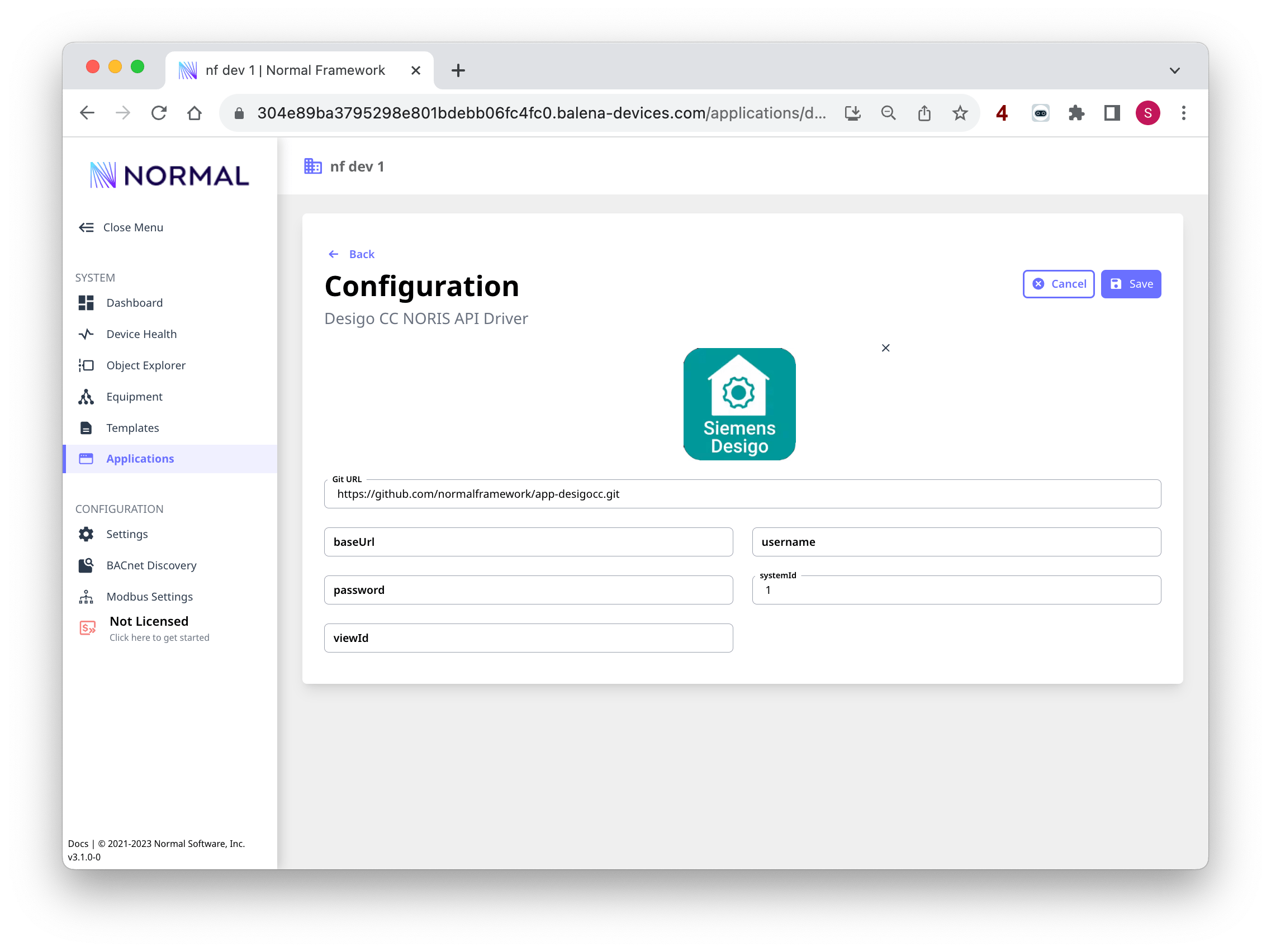Click the Dashboard icon in sidebar
Screen dimensions: 1271x952
click(86, 303)
